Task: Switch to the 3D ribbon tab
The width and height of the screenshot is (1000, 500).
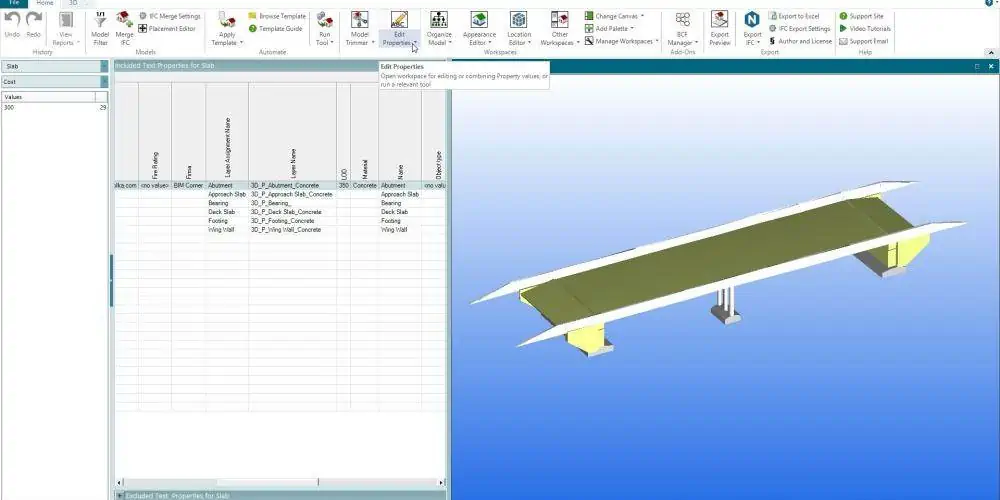Action: click(72, 4)
